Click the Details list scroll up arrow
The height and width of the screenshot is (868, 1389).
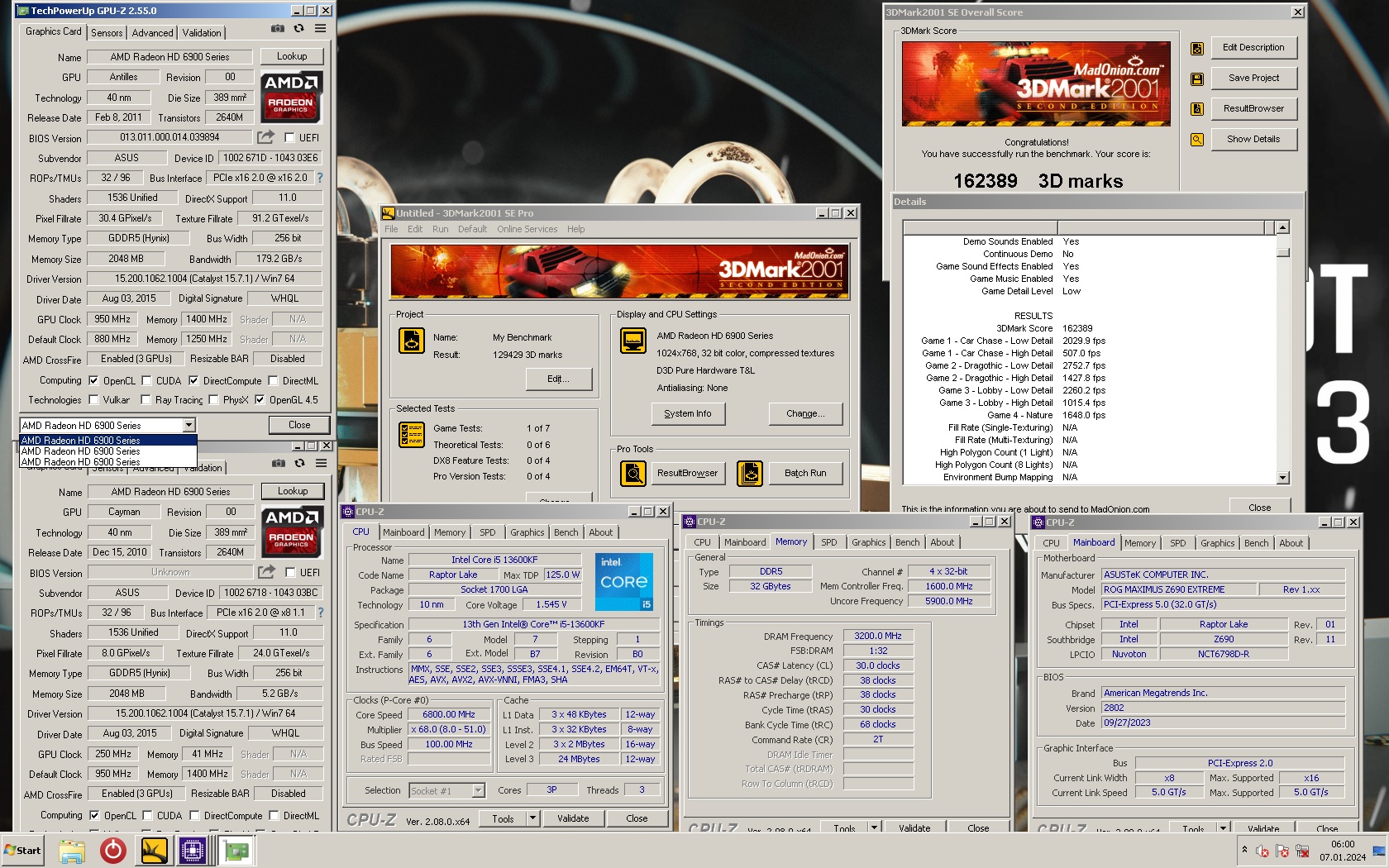point(1283,227)
